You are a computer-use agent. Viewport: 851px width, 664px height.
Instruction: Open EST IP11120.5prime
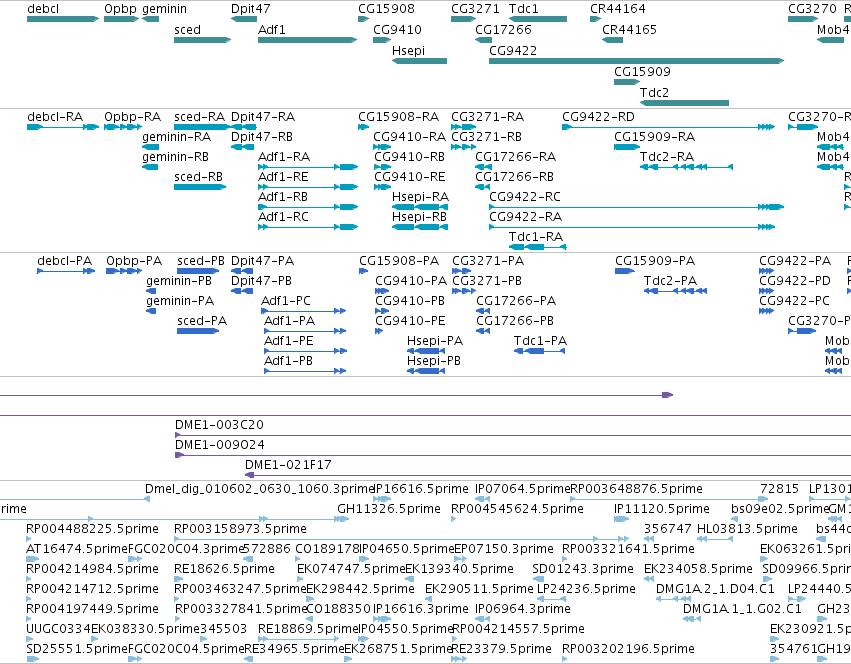pyautogui.click(x=621, y=519)
